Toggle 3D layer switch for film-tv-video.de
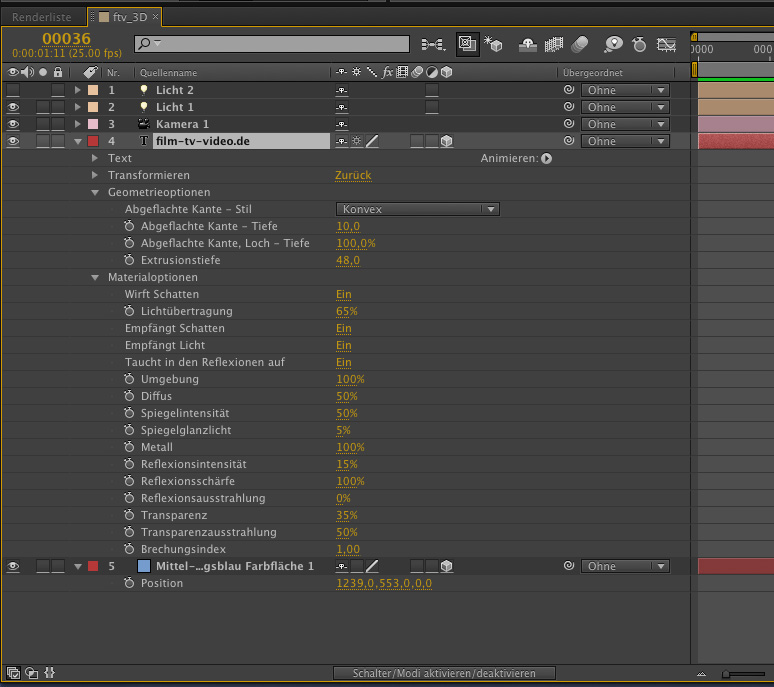774x687 pixels. point(446,141)
